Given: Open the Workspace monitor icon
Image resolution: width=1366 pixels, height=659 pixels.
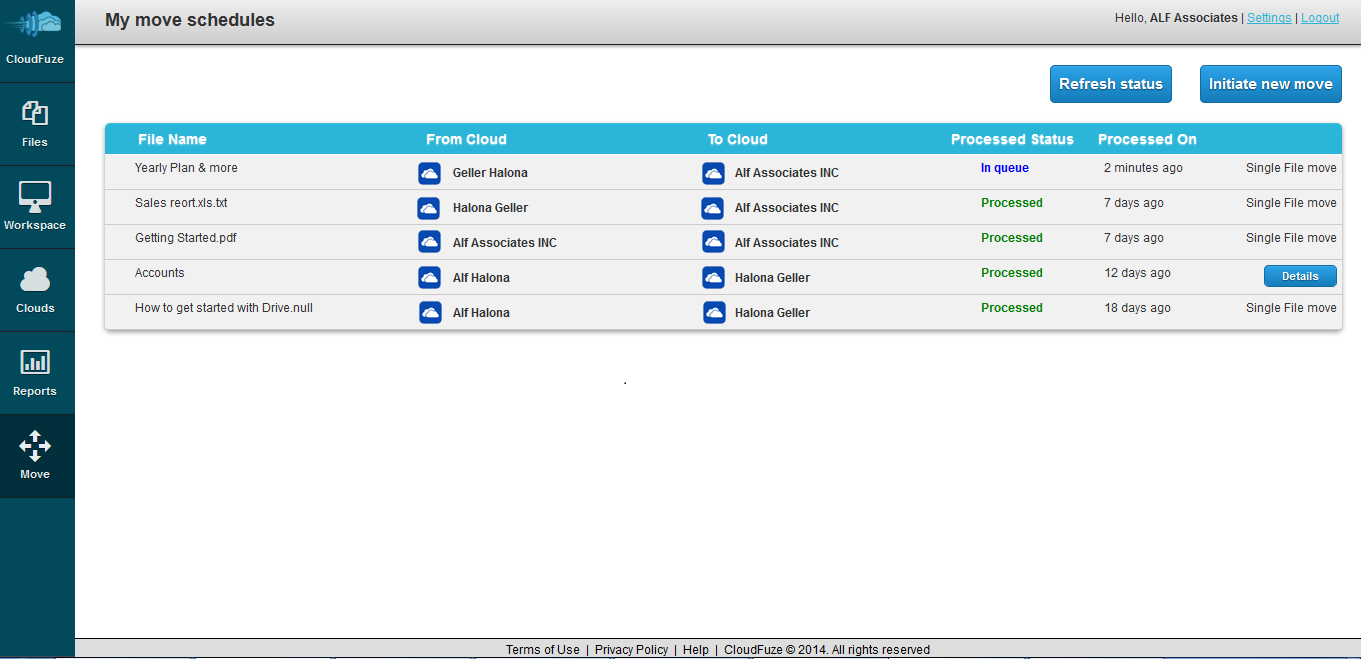Looking at the screenshot, I should tap(35, 196).
